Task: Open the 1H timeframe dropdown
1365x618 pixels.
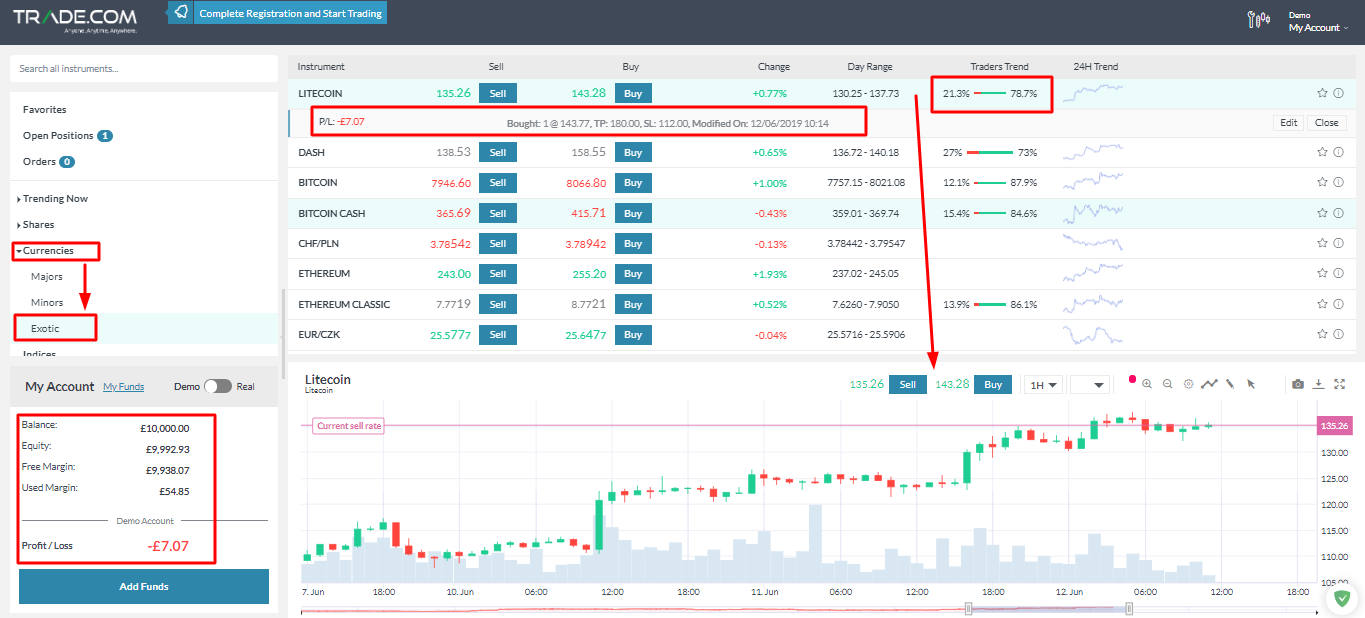Action: [1045, 384]
